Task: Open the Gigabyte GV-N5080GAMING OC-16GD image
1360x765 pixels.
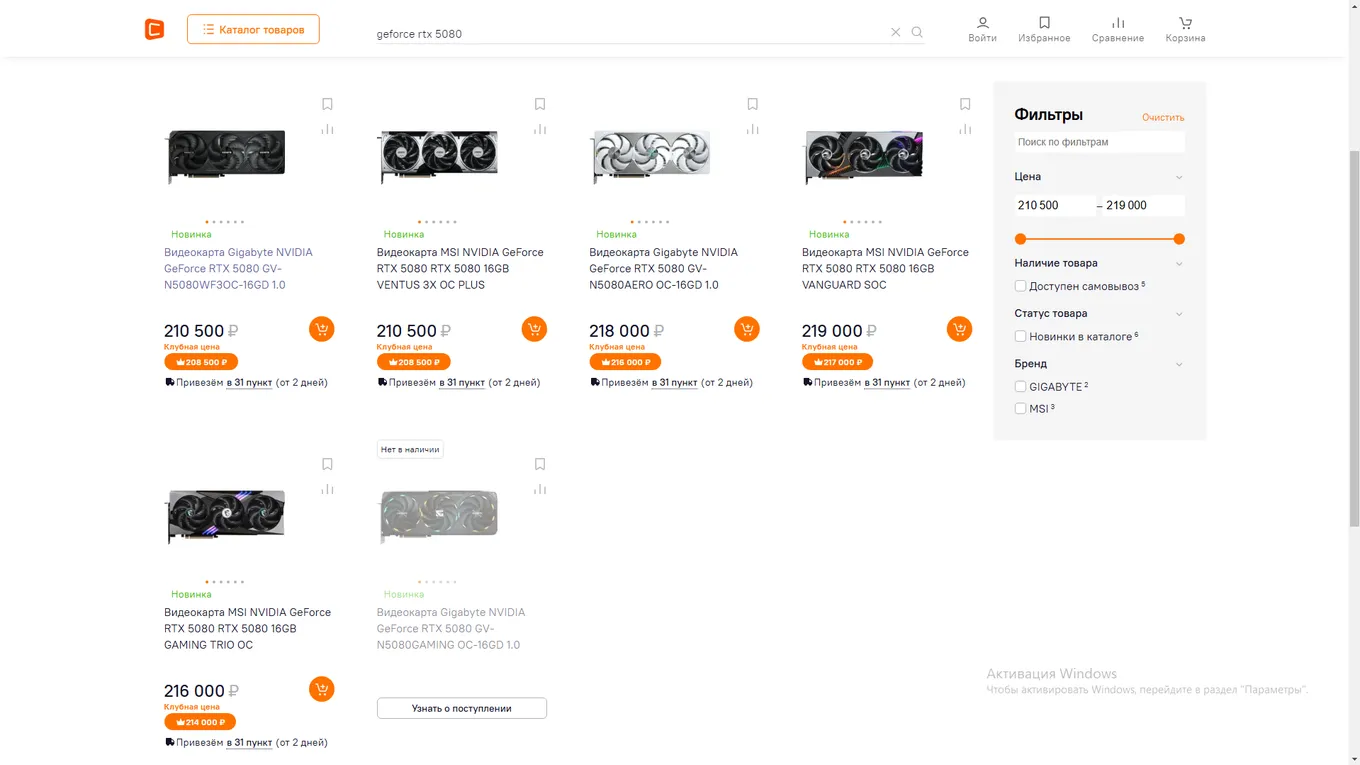Action: [x=438, y=516]
